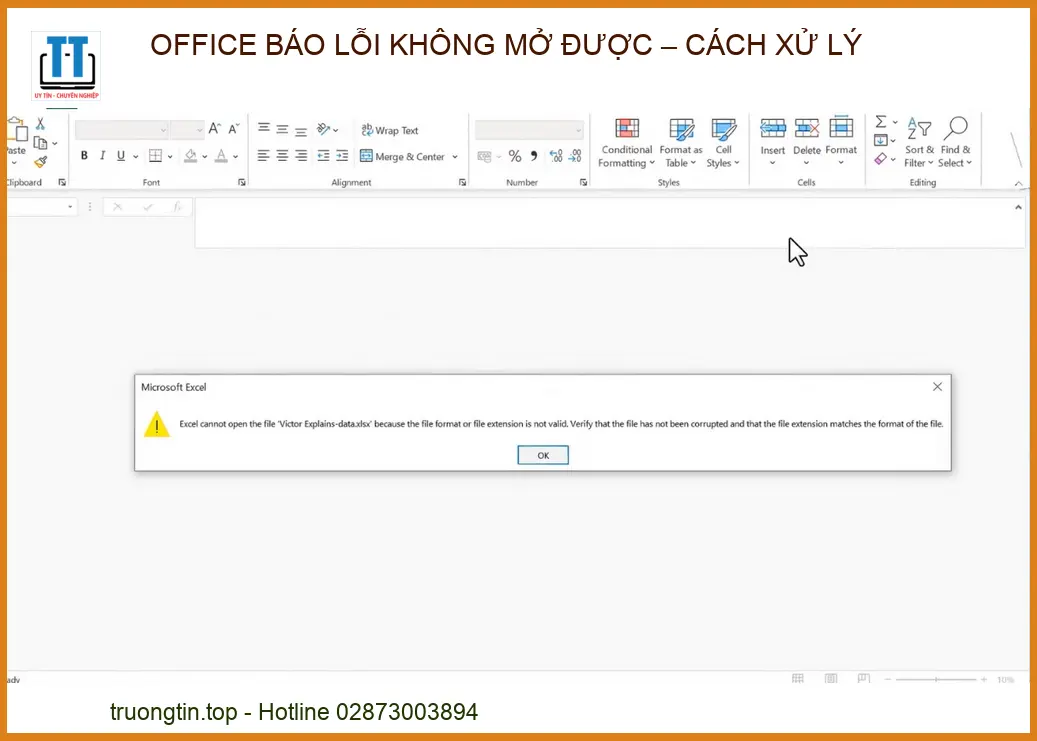Click the AutoSum sigma icon
Viewport: 1037px width, 741px height.
(881, 122)
